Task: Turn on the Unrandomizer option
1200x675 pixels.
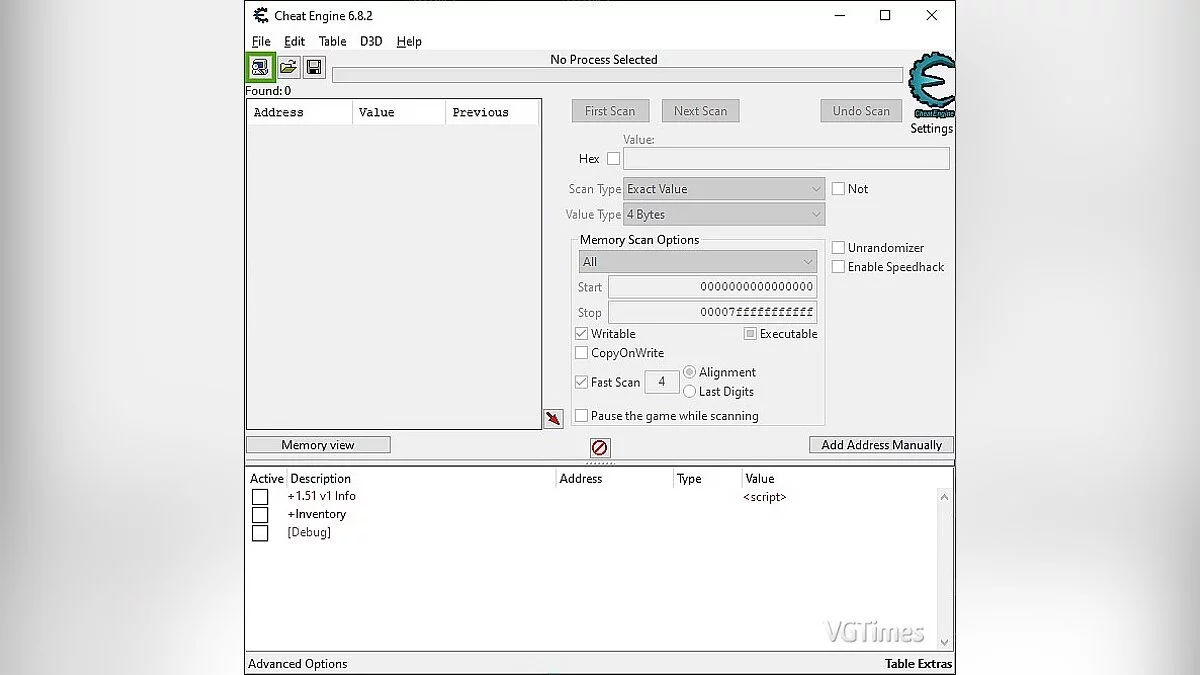Action: point(838,248)
